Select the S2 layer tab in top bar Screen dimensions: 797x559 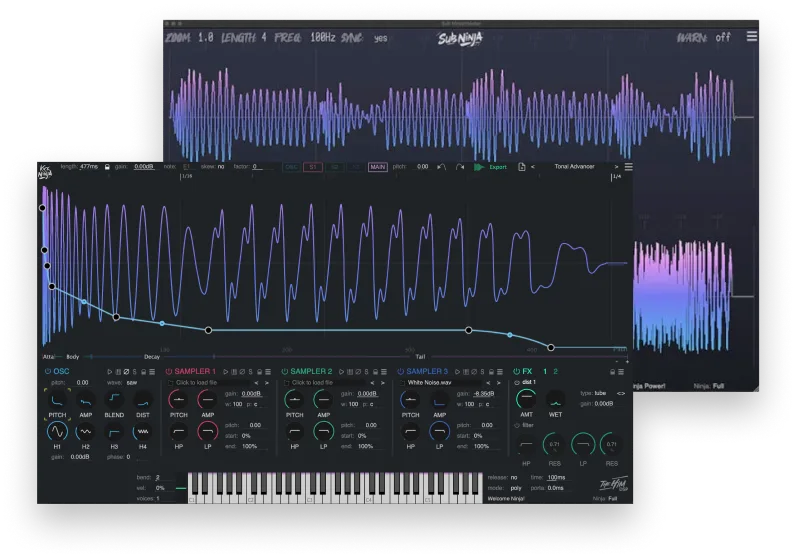click(x=334, y=167)
